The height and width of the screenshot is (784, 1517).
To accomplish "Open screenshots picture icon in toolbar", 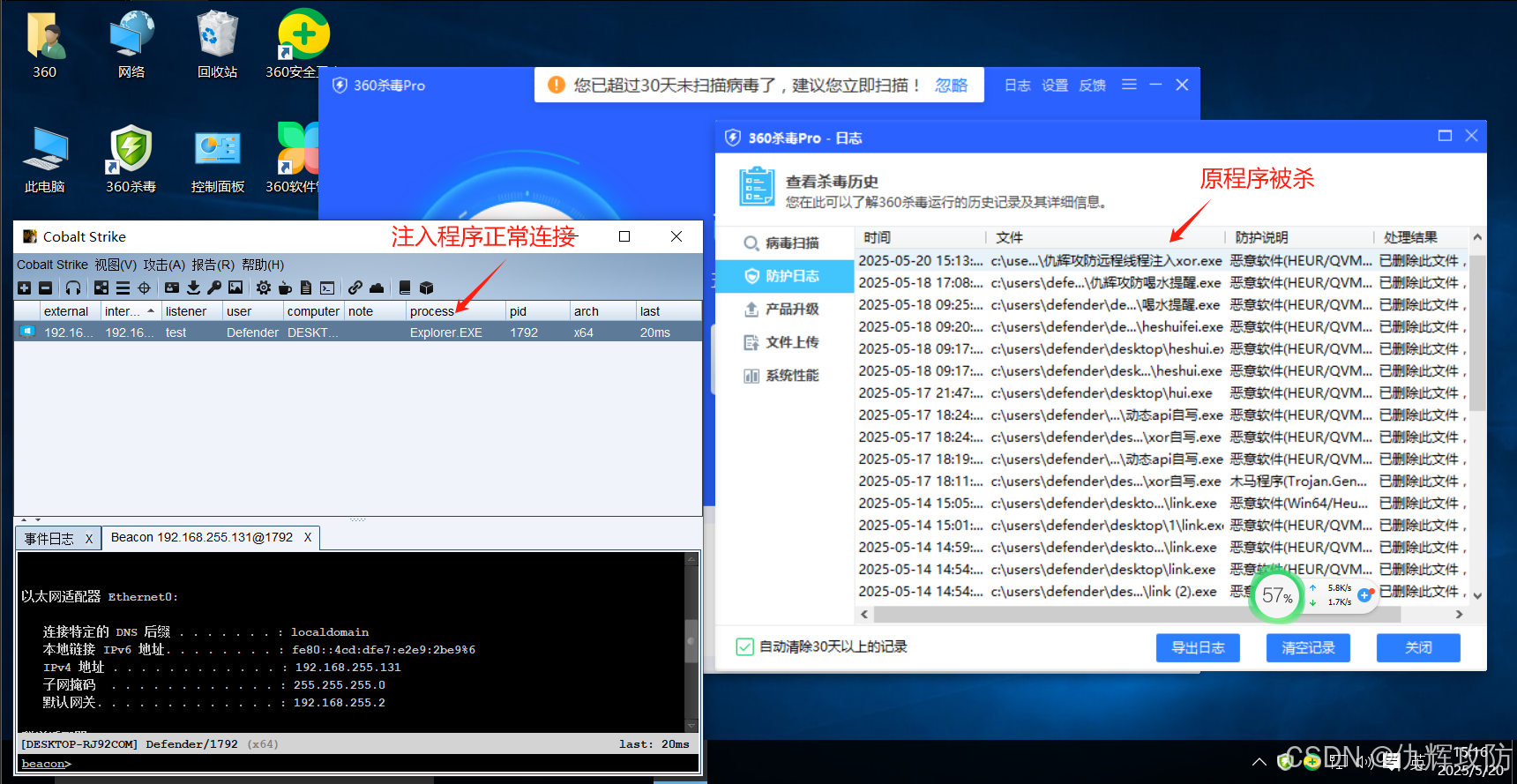I will 235,287.
